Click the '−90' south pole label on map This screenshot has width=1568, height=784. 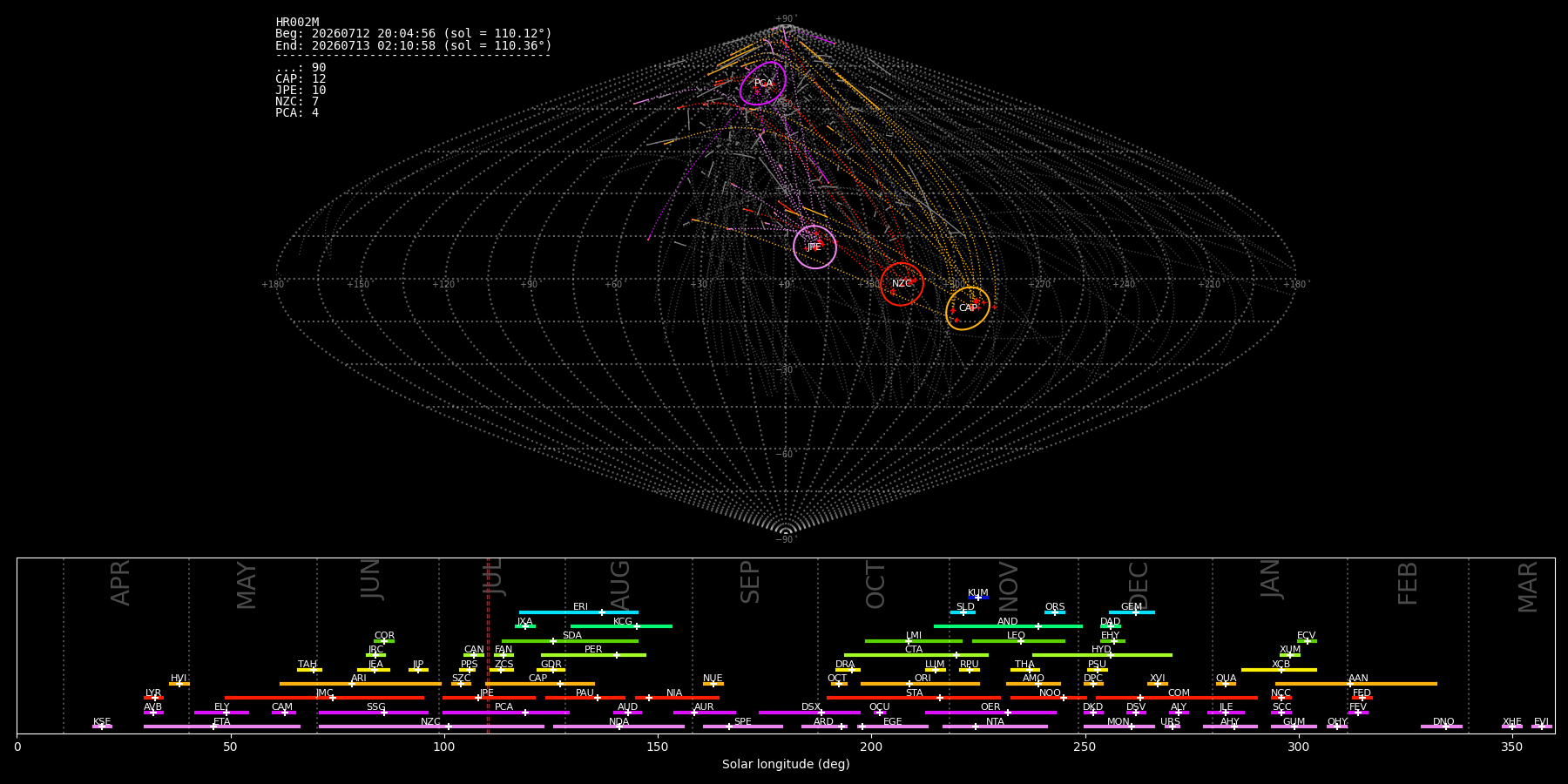786,540
